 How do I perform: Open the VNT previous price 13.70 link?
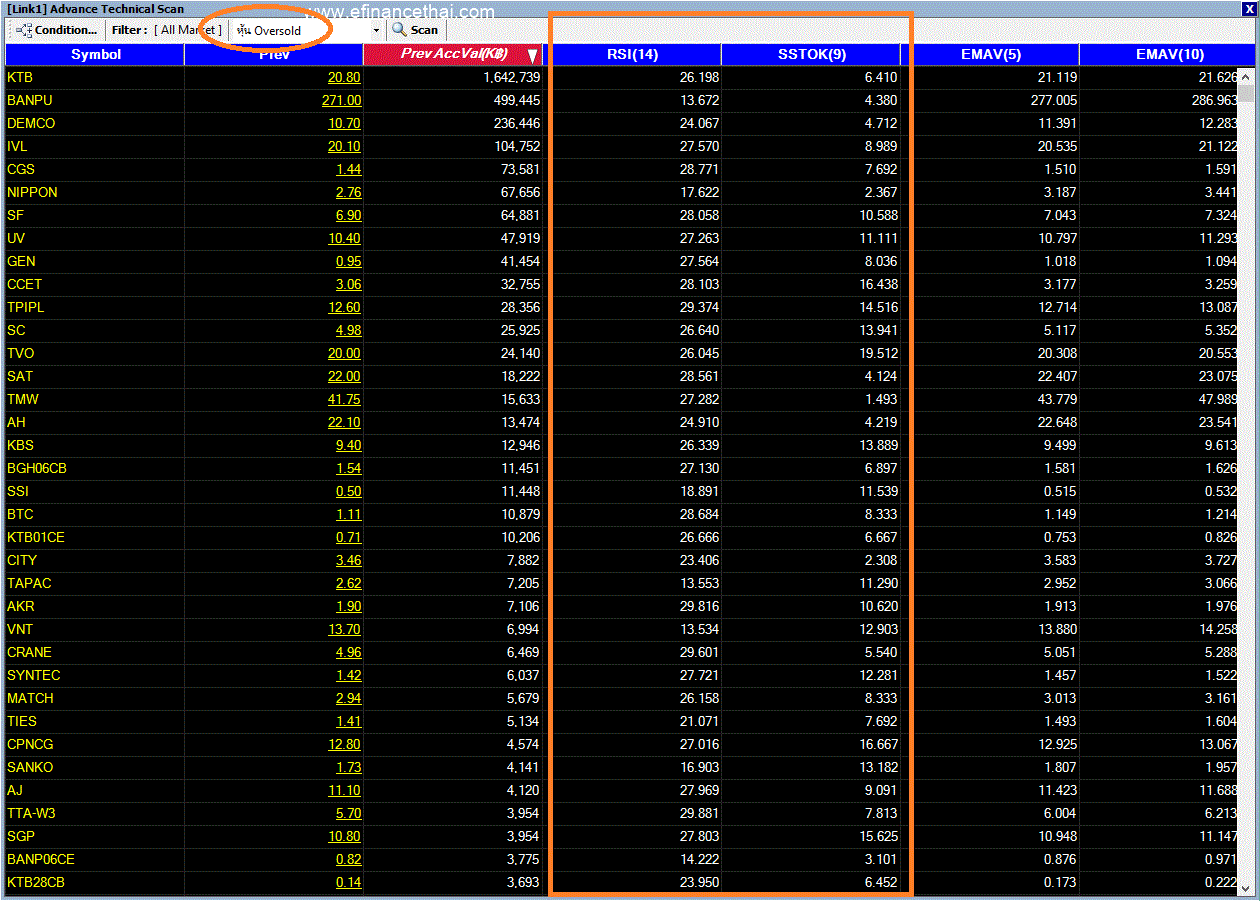(x=344, y=629)
